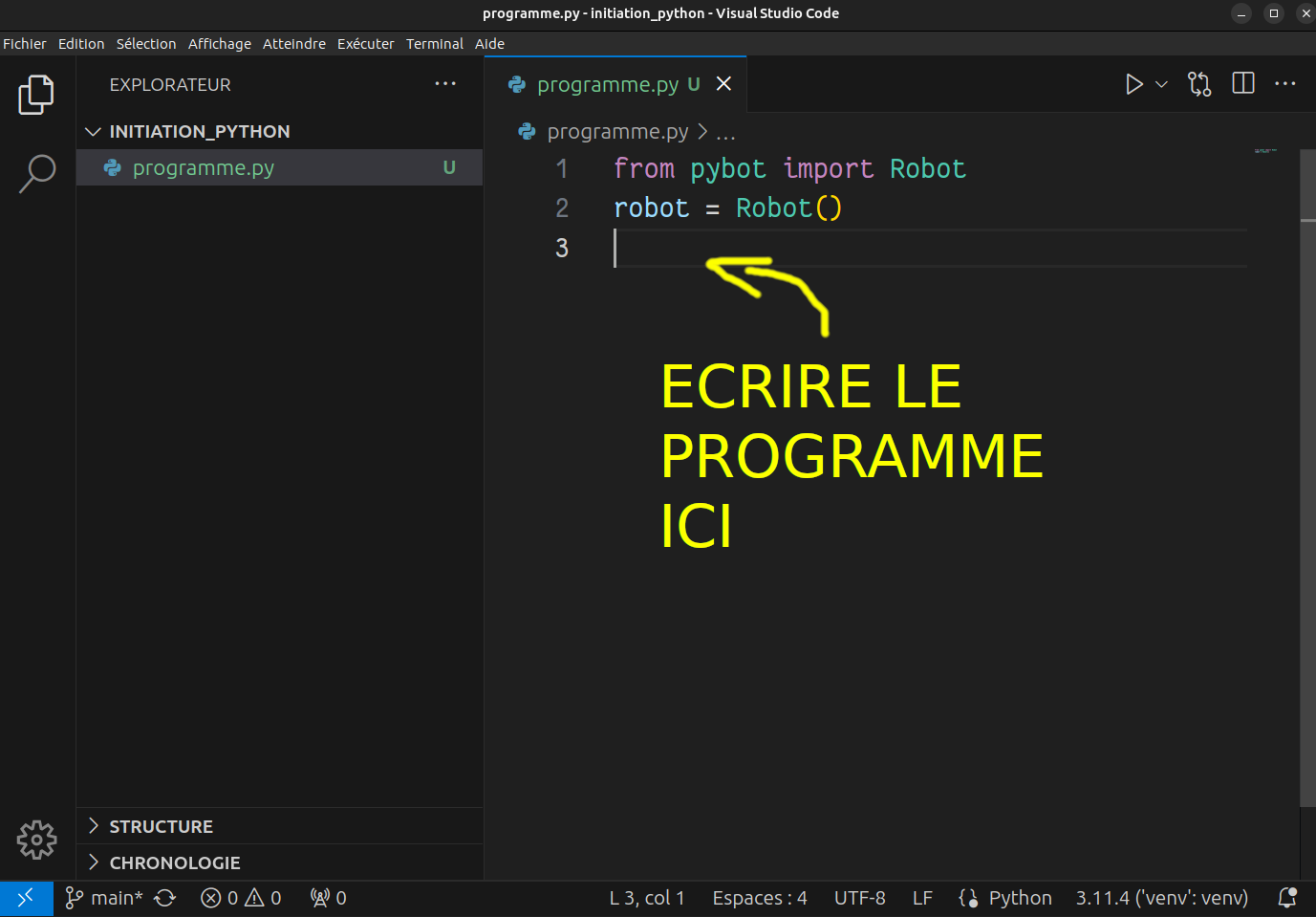Run the Python file with play icon
The height and width of the screenshot is (917, 1316).
pyautogui.click(x=1133, y=84)
